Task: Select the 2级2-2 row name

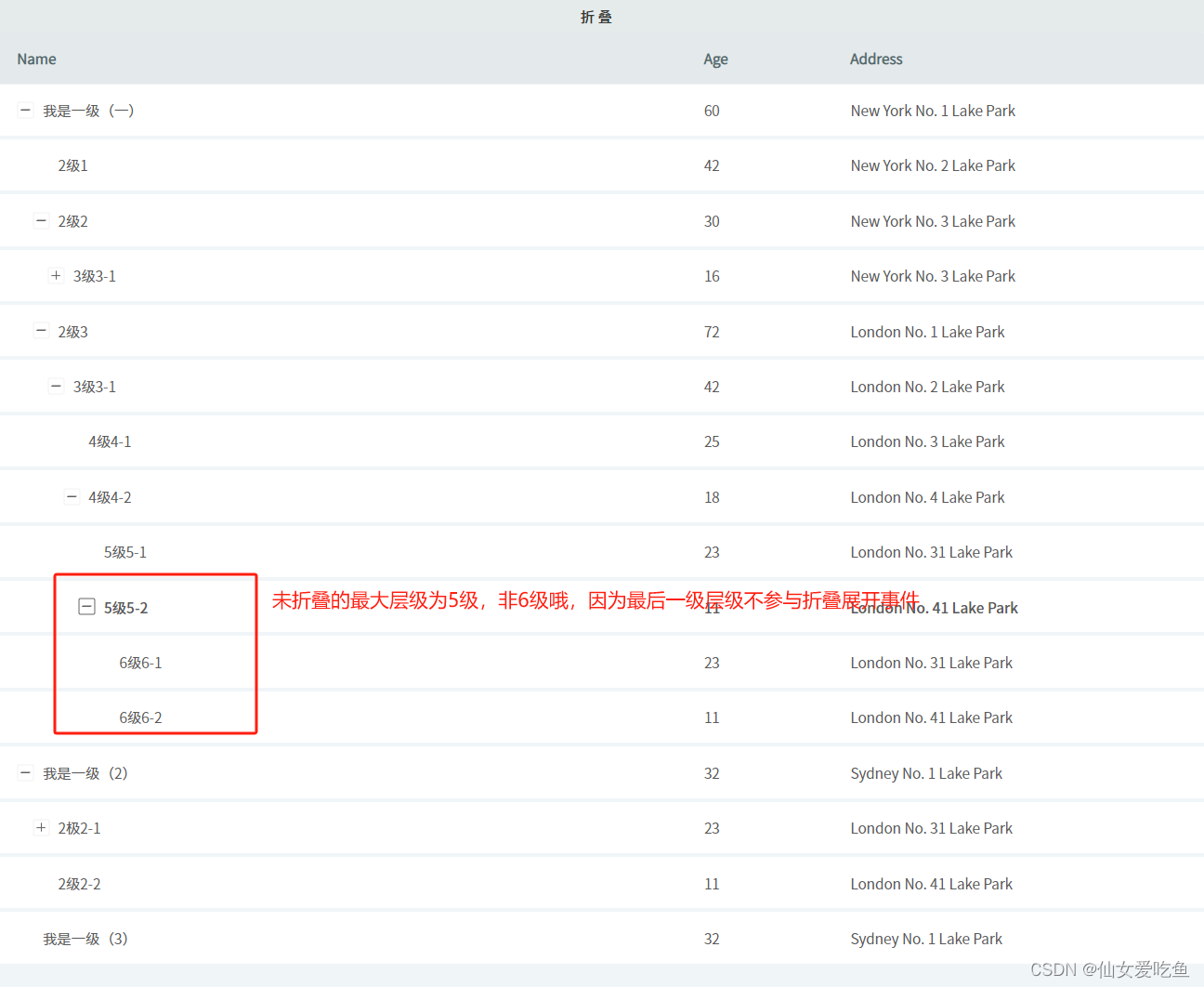Action: (79, 884)
